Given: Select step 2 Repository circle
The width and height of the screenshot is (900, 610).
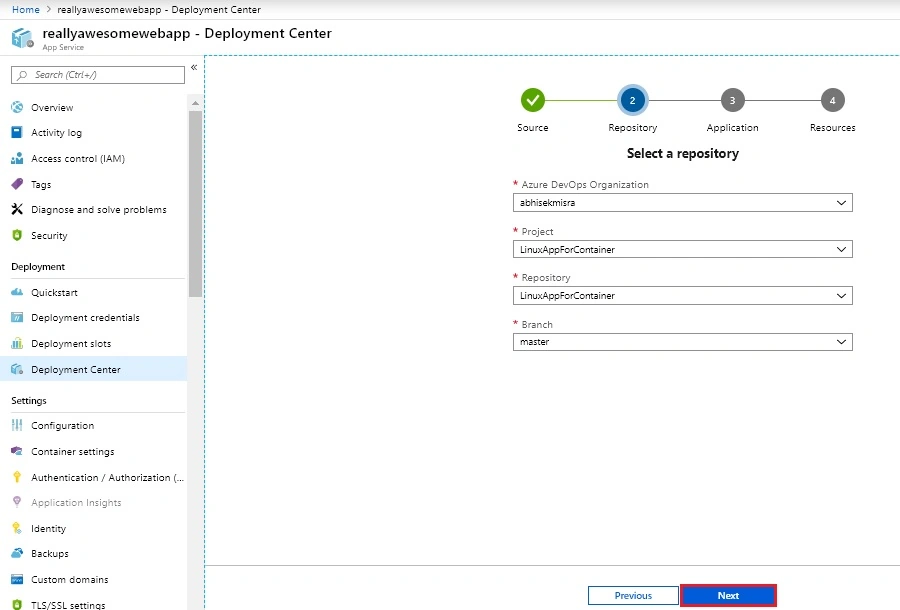Looking at the screenshot, I should pos(633,100).
